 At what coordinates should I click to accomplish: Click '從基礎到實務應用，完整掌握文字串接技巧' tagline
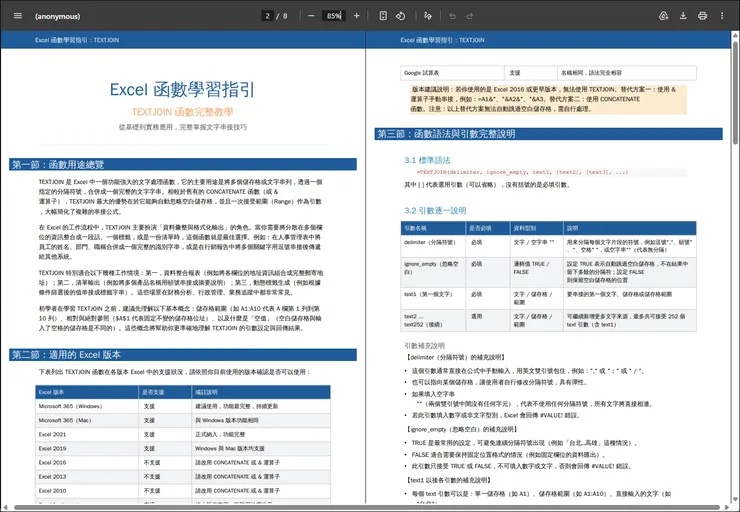pyautogui.click(x=182, y=127)
